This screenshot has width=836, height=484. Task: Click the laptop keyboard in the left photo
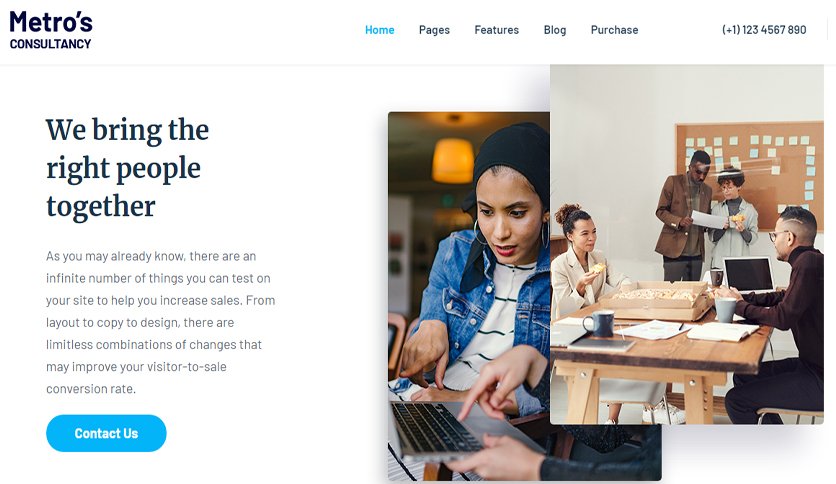[x=437, y=428]
